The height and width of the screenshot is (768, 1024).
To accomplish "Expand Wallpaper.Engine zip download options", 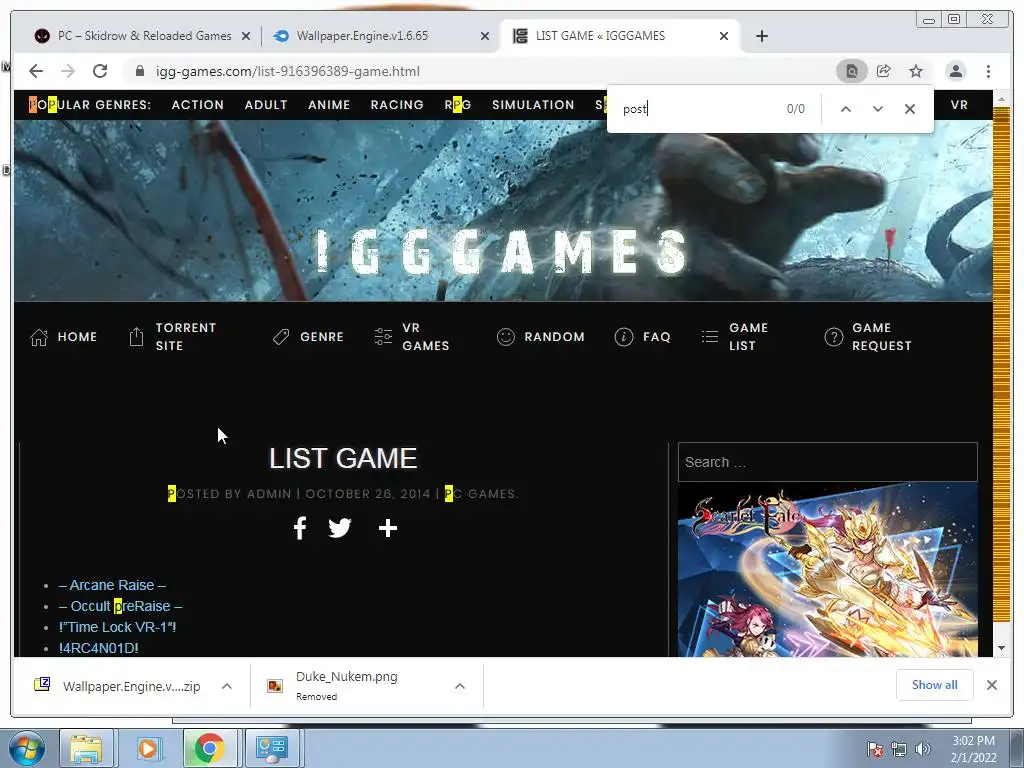I will (x=227, y=686).
